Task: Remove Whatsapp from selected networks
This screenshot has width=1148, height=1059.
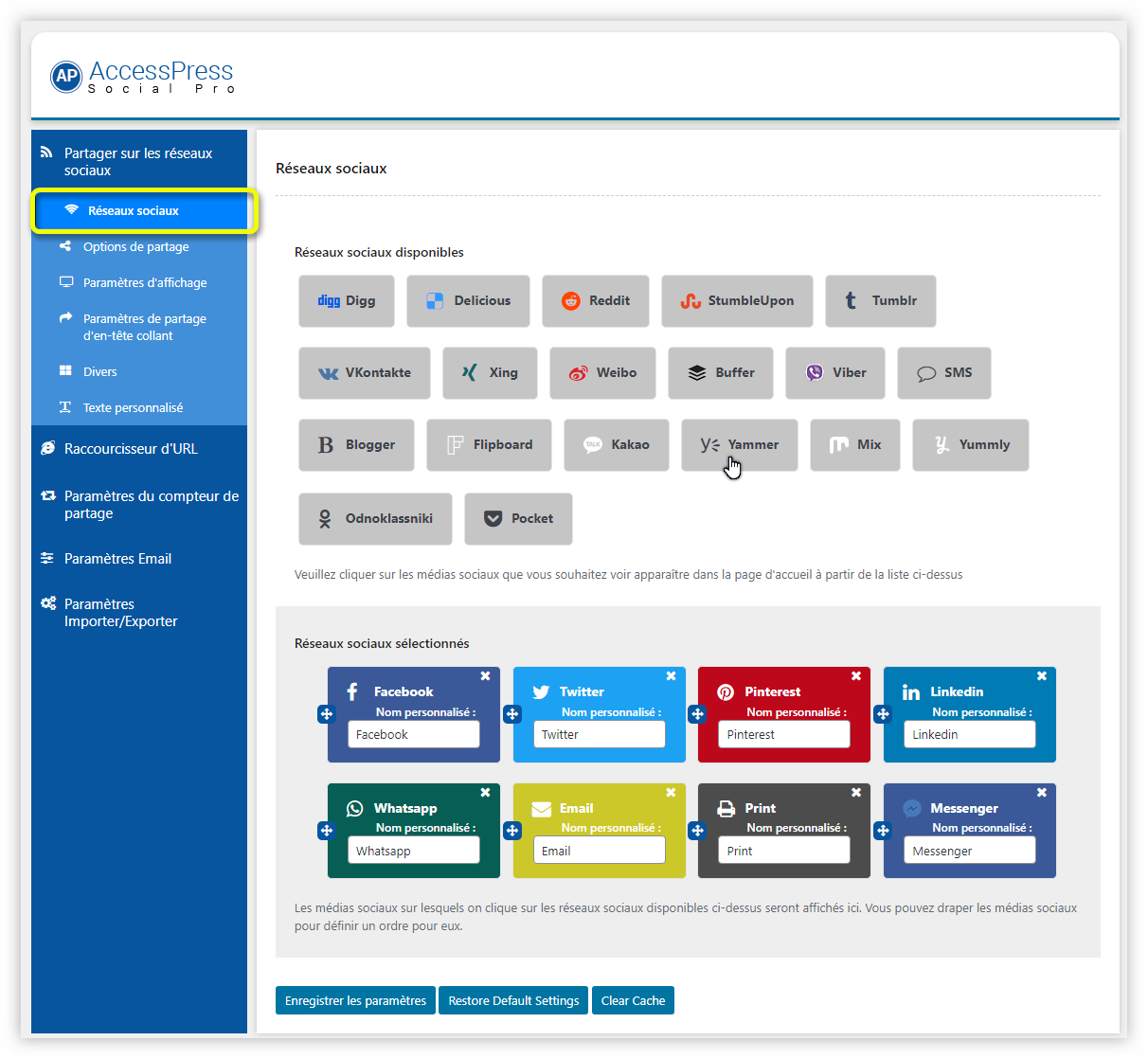Action: (x=485, y=793)
